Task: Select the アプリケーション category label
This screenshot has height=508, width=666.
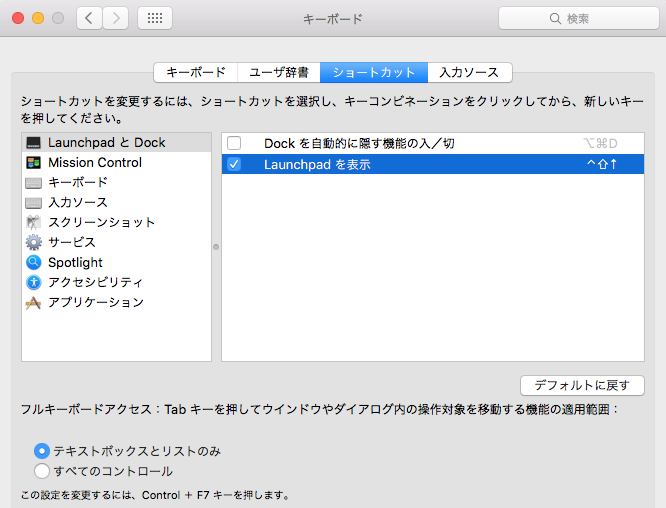Action: (96, 302)
